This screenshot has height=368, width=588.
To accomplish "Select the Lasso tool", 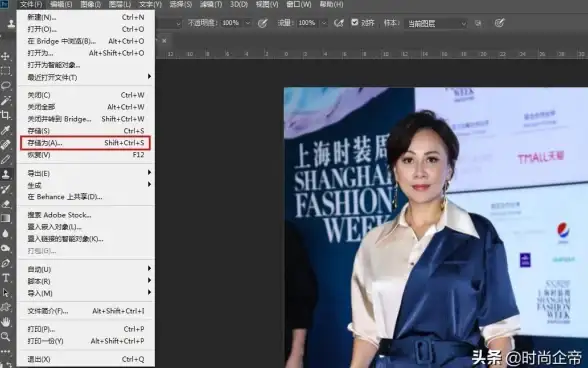I will pyautogui.click(x=6, y=86).
